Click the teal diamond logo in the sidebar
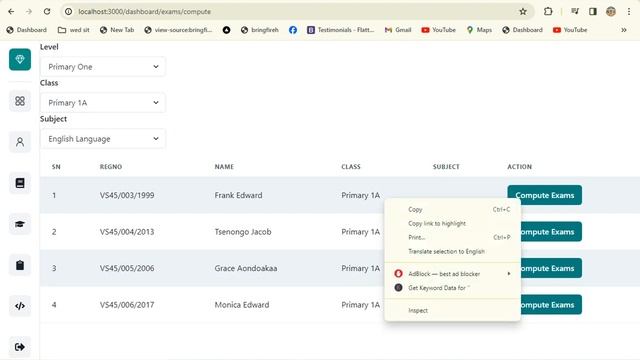Screen dimensions: 640x360 tap(20, 59)
